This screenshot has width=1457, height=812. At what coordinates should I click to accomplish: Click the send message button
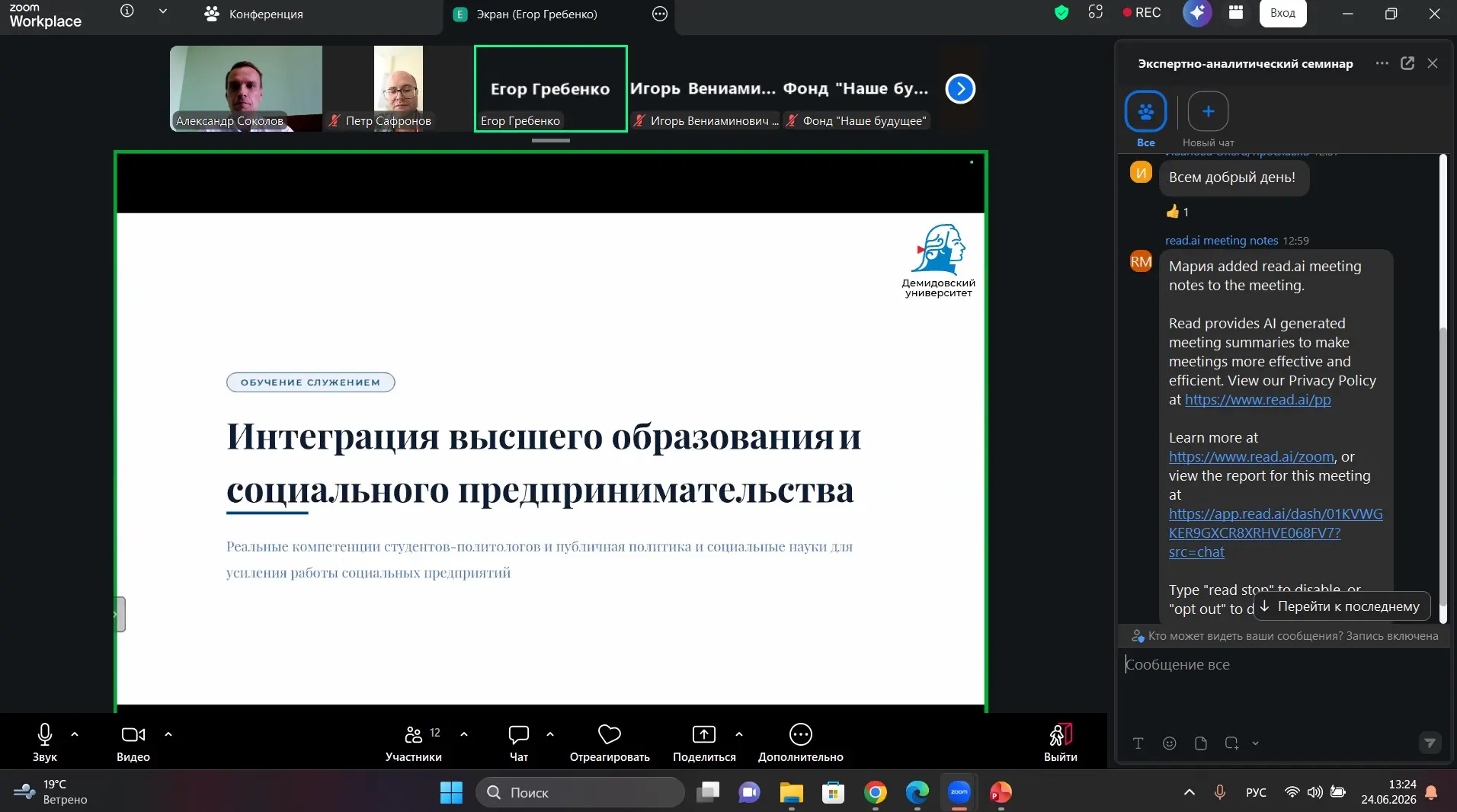(1430, 743)
